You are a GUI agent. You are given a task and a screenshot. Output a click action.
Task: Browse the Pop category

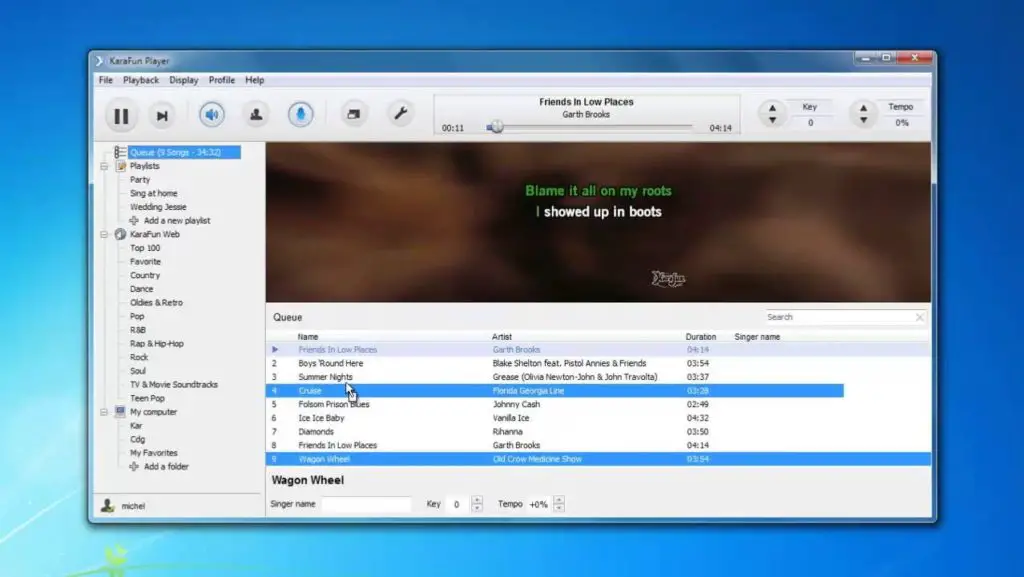137,317
